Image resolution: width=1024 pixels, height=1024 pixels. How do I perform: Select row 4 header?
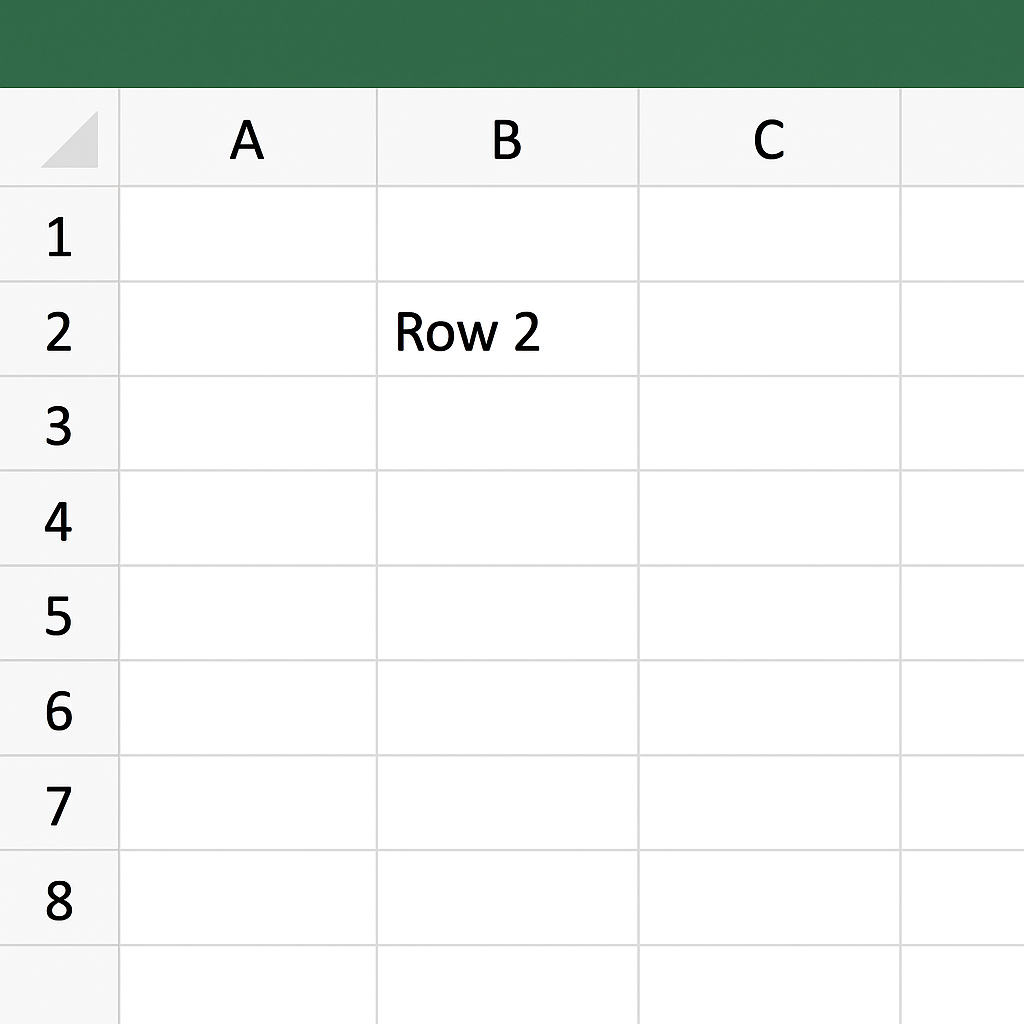pyautogui.click(x=59, y=518)
